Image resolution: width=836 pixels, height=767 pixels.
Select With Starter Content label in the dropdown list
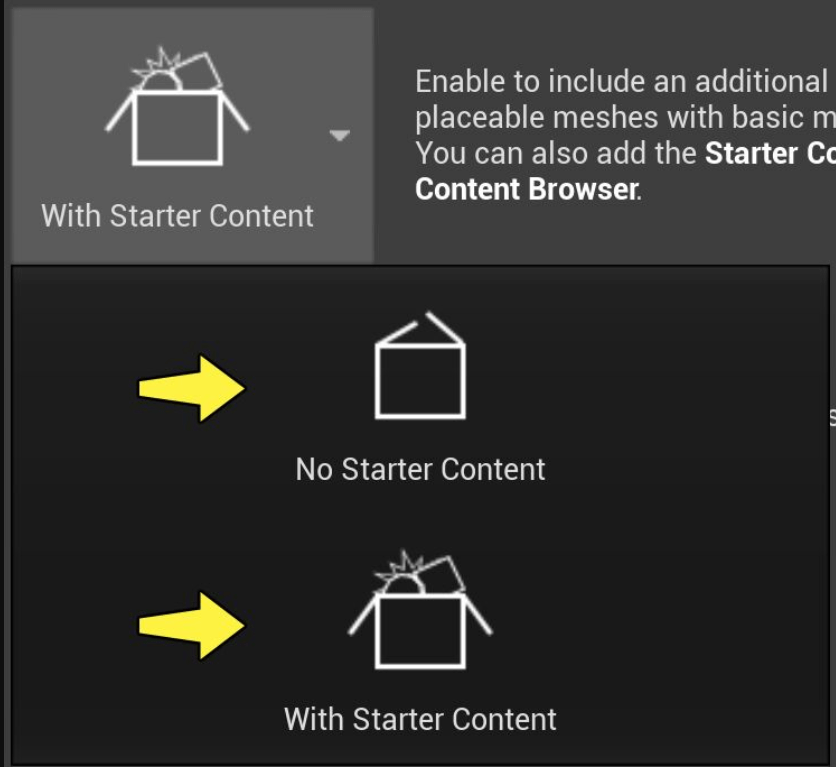420,720
